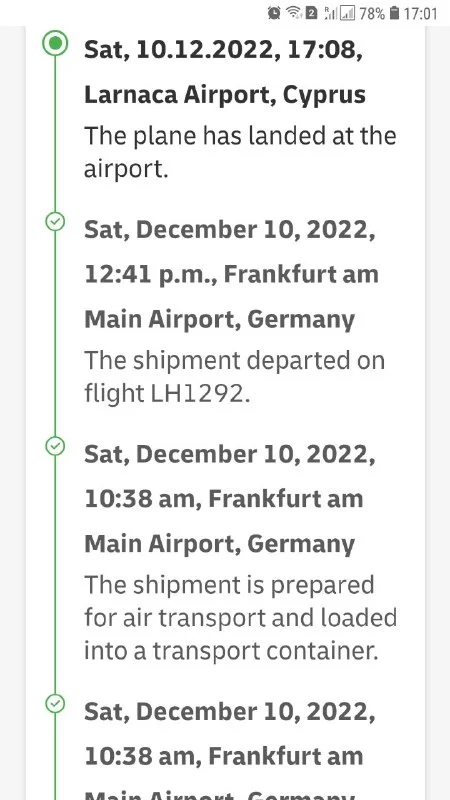This screenshot has width=450, height=800.
Task: Tap the 78% battery percentage text
Action: 372,13
